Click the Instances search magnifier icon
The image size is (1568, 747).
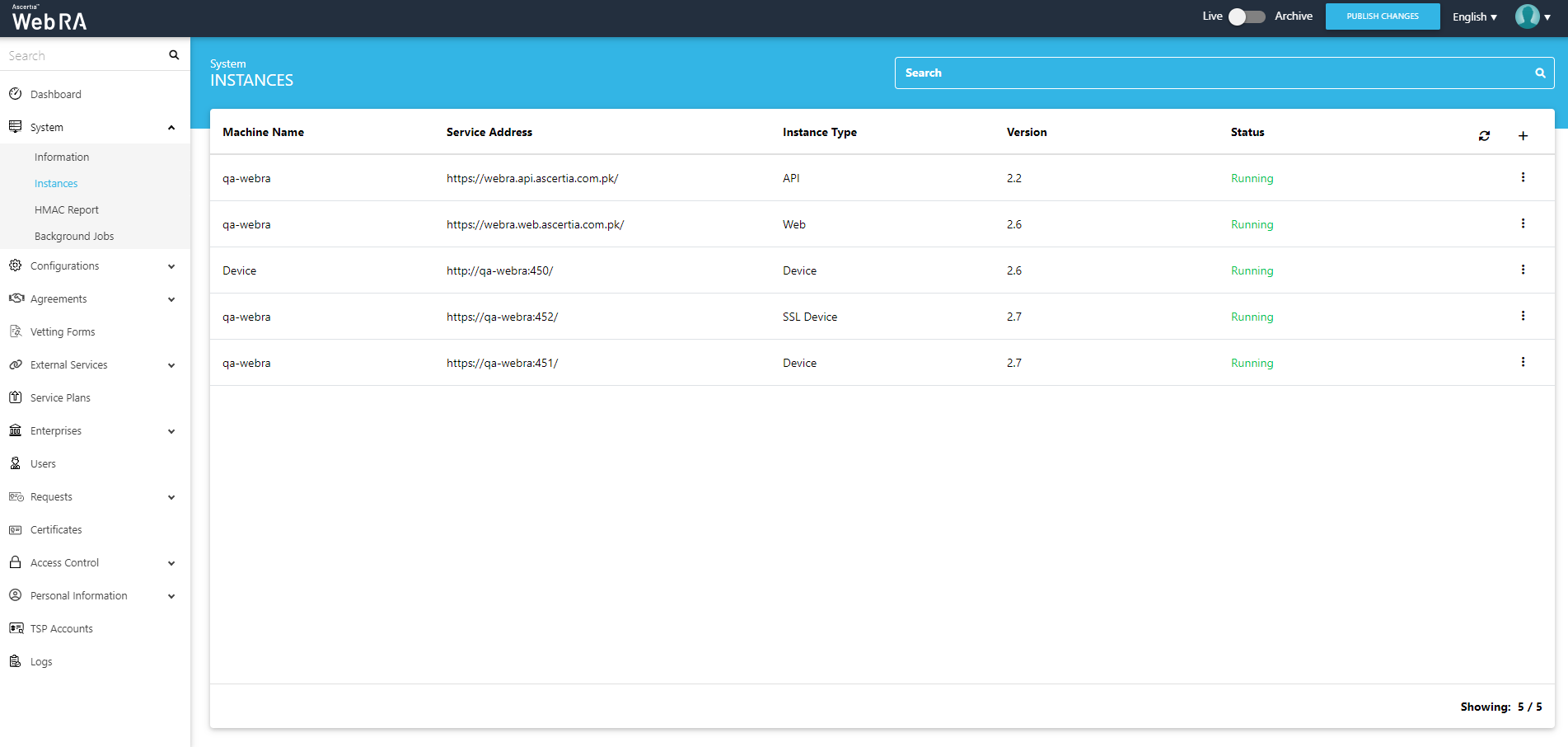tap(1539, 73)
